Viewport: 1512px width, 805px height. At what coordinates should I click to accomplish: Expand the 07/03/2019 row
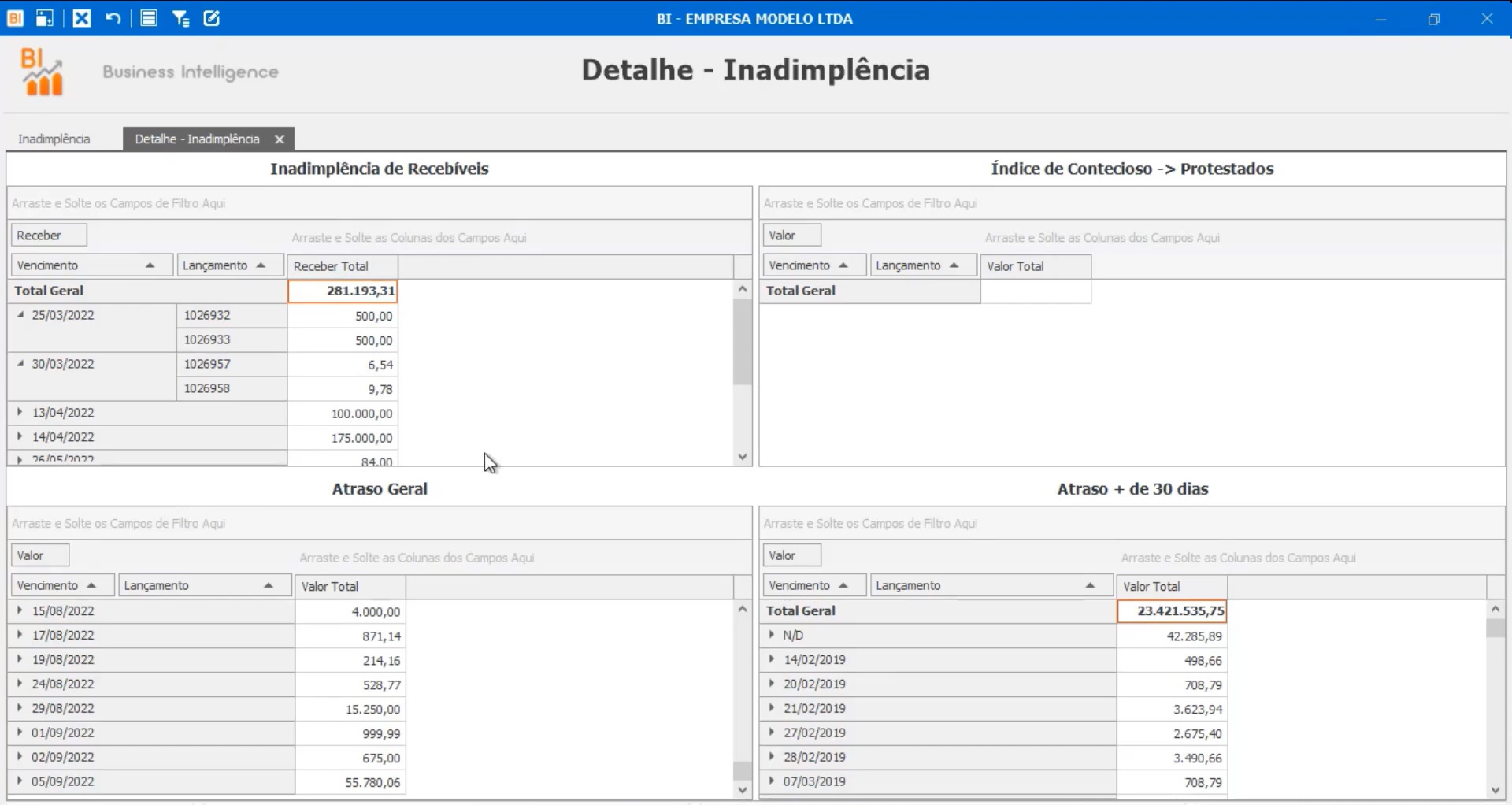click(x=773, y=781)
